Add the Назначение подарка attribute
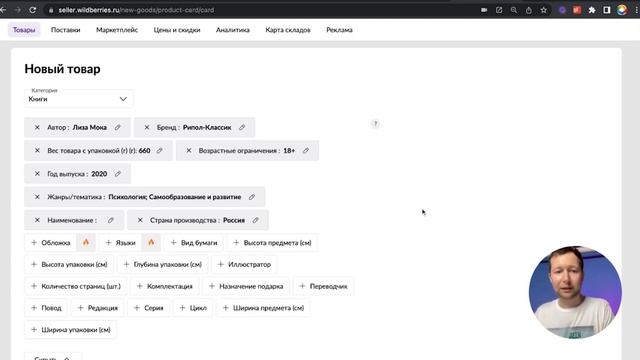 pos(246,286)
